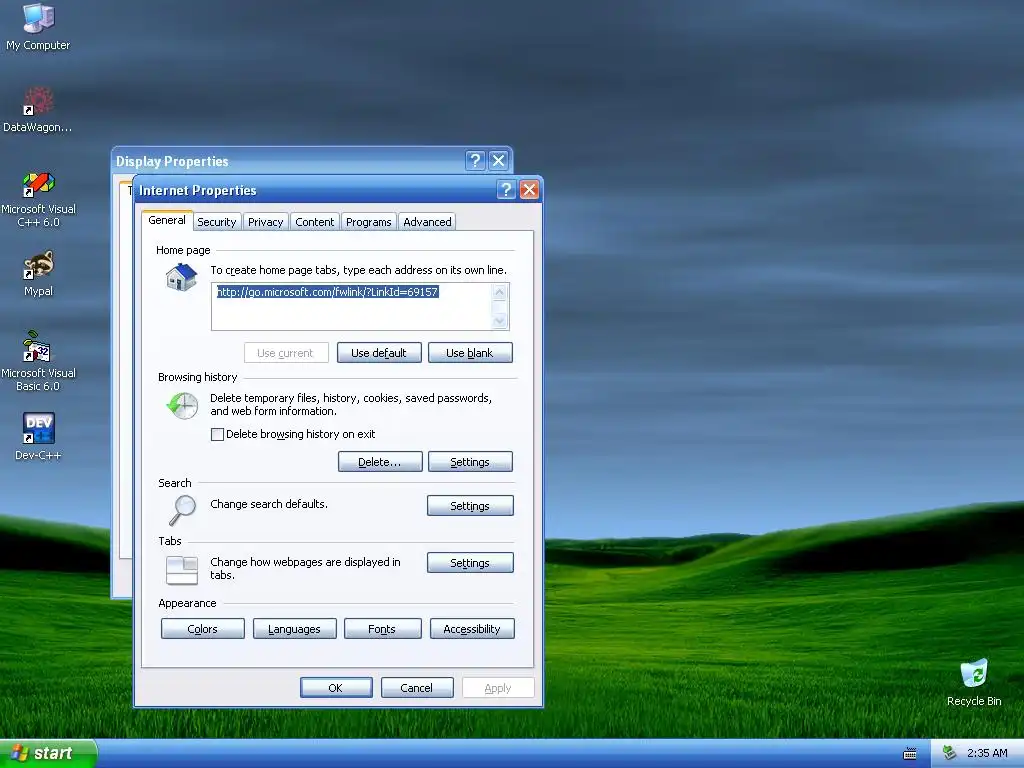Switch to the Privacy tab

265,222
